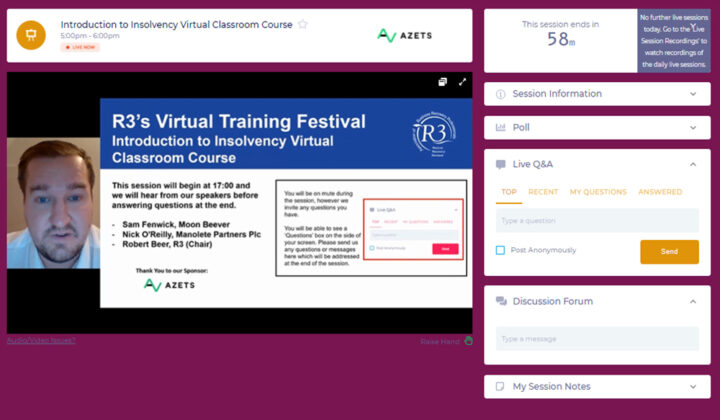Show the ANSWERED questions tab
The height and width of the screenshot is (420, 720).
click(660, 192)
